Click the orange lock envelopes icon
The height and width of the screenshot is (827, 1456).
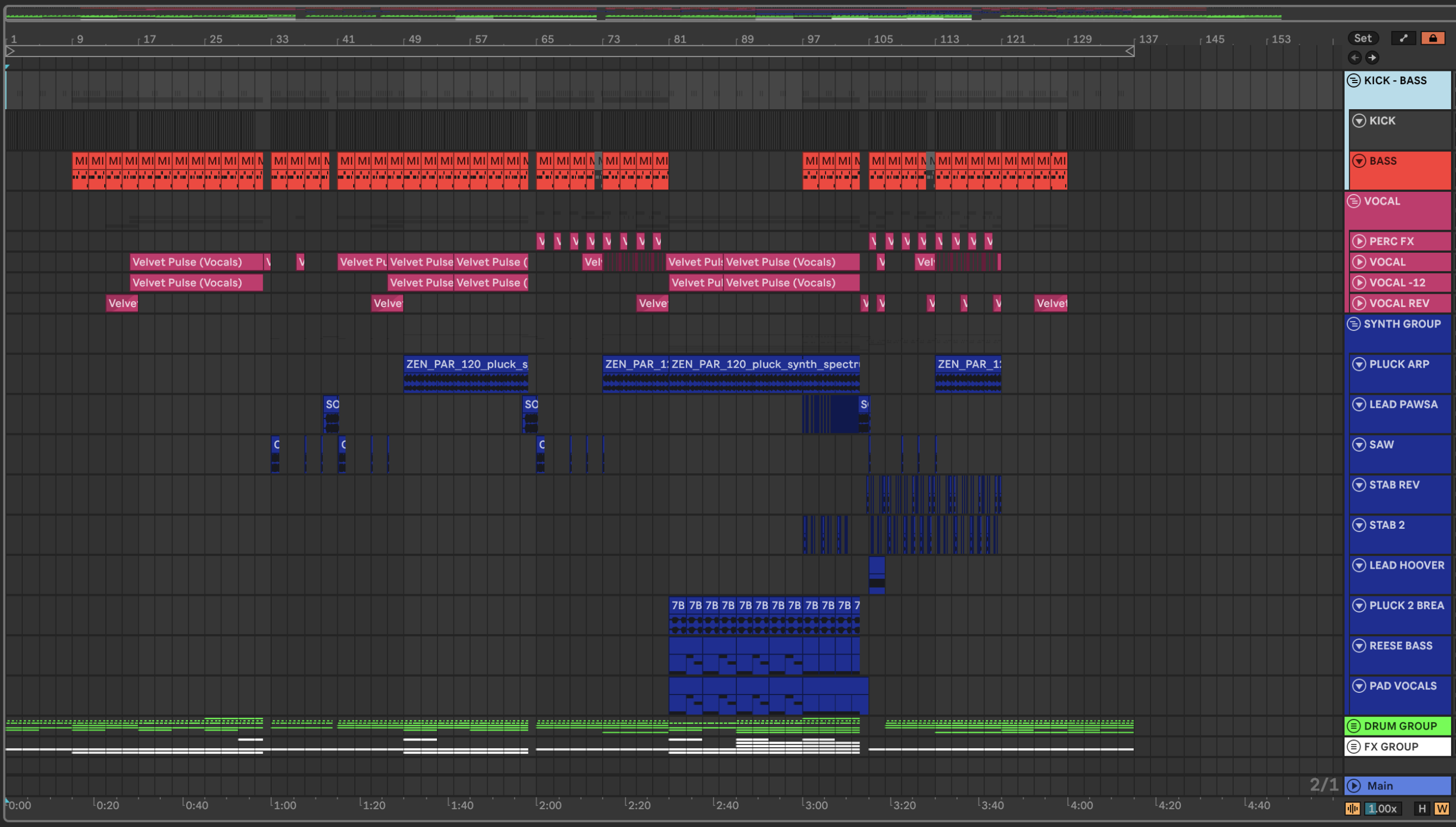pos(1432,38)
